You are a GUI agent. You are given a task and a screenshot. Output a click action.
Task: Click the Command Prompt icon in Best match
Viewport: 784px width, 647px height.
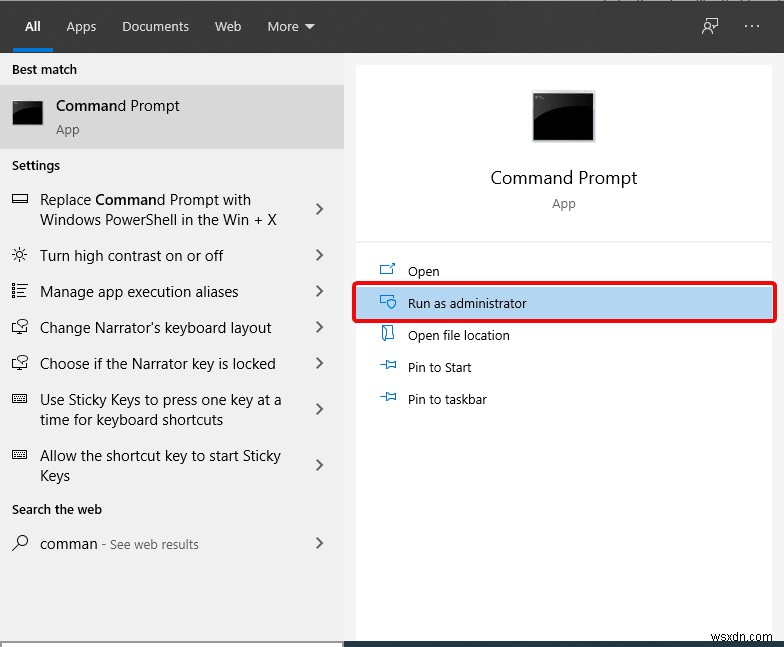(28, 114)
